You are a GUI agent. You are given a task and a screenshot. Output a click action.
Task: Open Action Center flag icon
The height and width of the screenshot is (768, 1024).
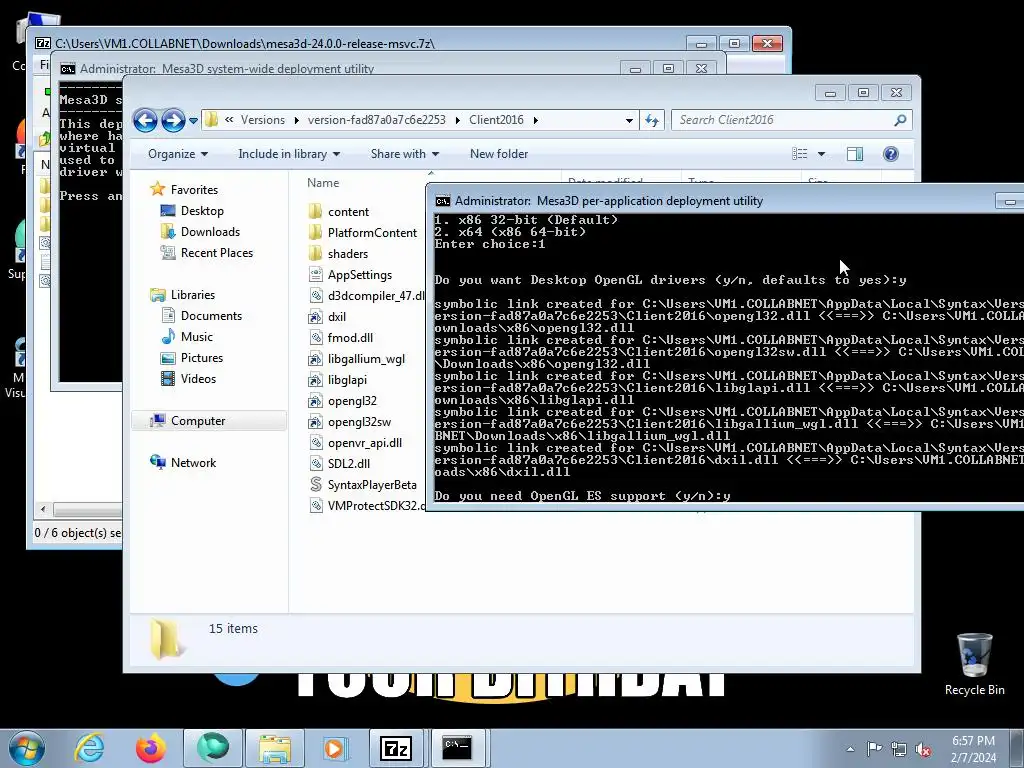coord(874,749)
